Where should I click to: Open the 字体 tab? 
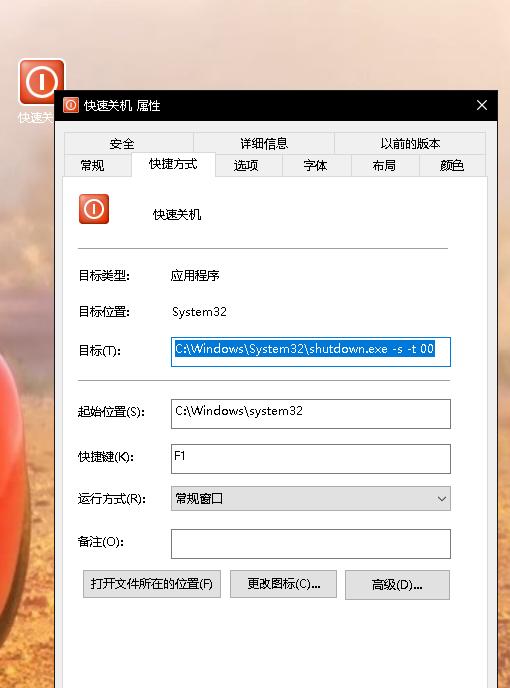pyautogui.click(x=315, y=165)
